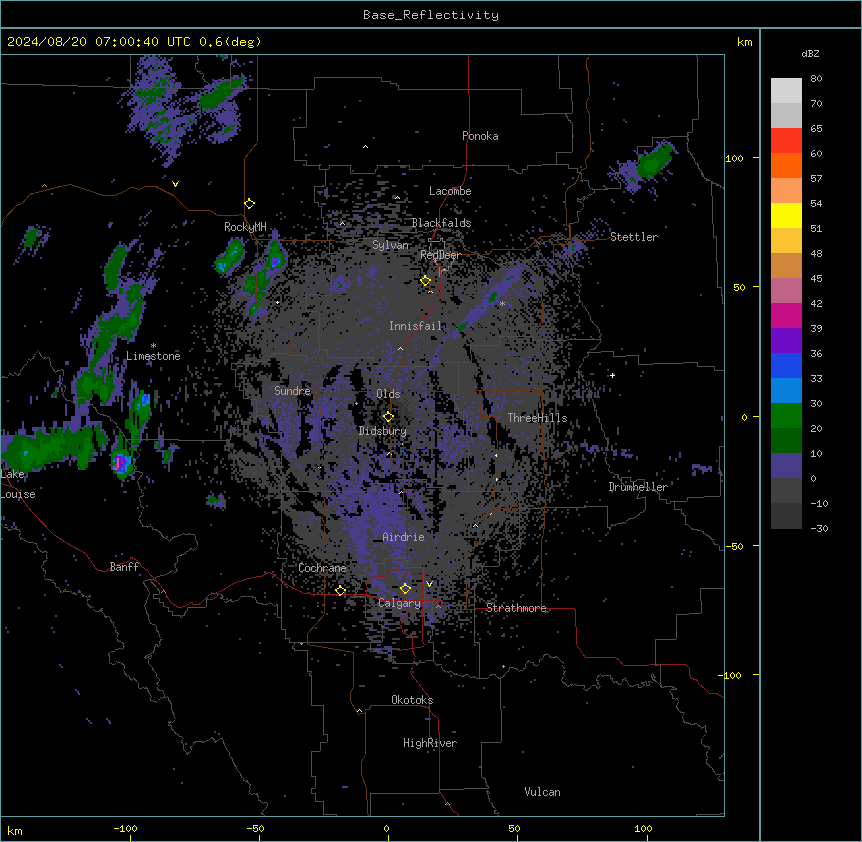Click the ThreeHills label
Screen dimensions: 862x842
pyautogui.click(x=537, y=418)
